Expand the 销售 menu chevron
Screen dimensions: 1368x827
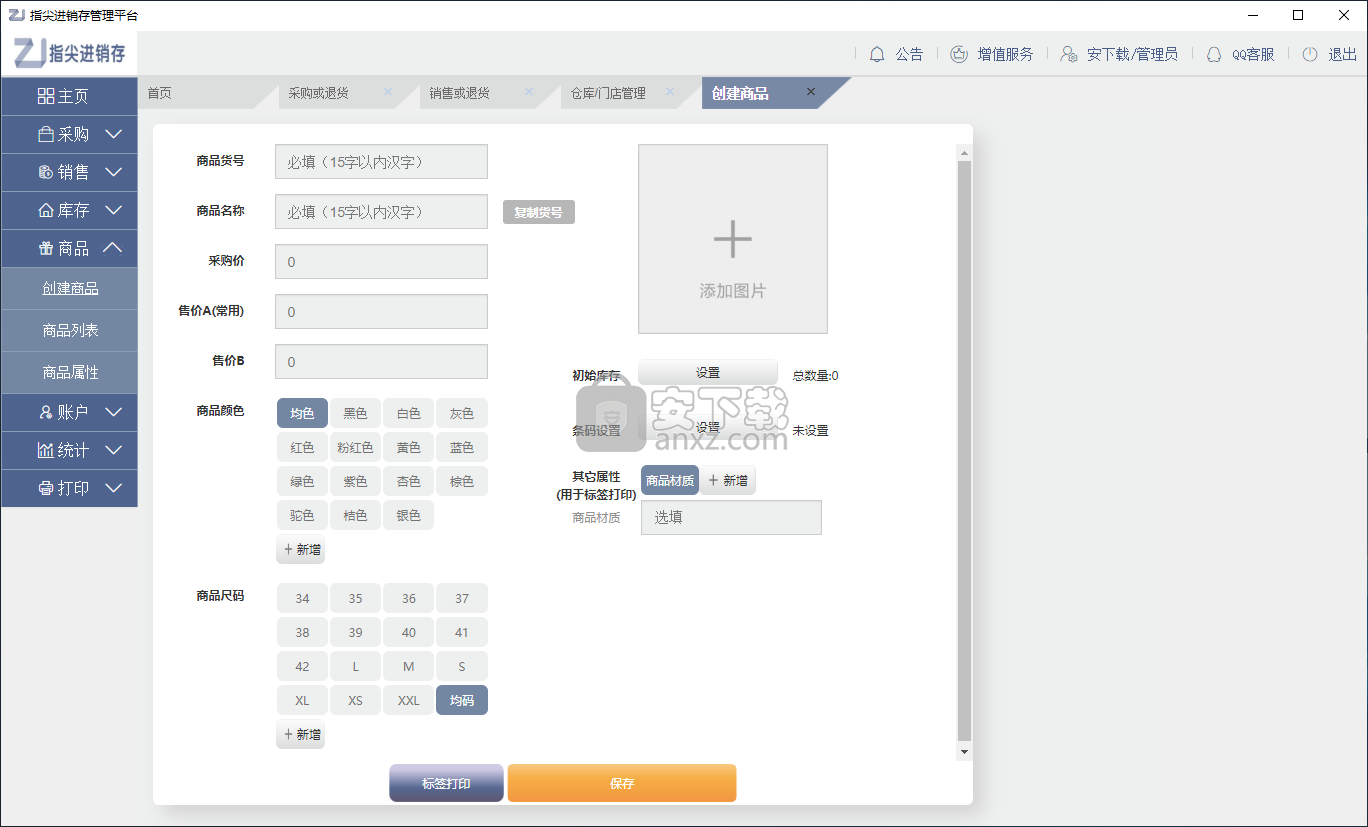(113, 172)
